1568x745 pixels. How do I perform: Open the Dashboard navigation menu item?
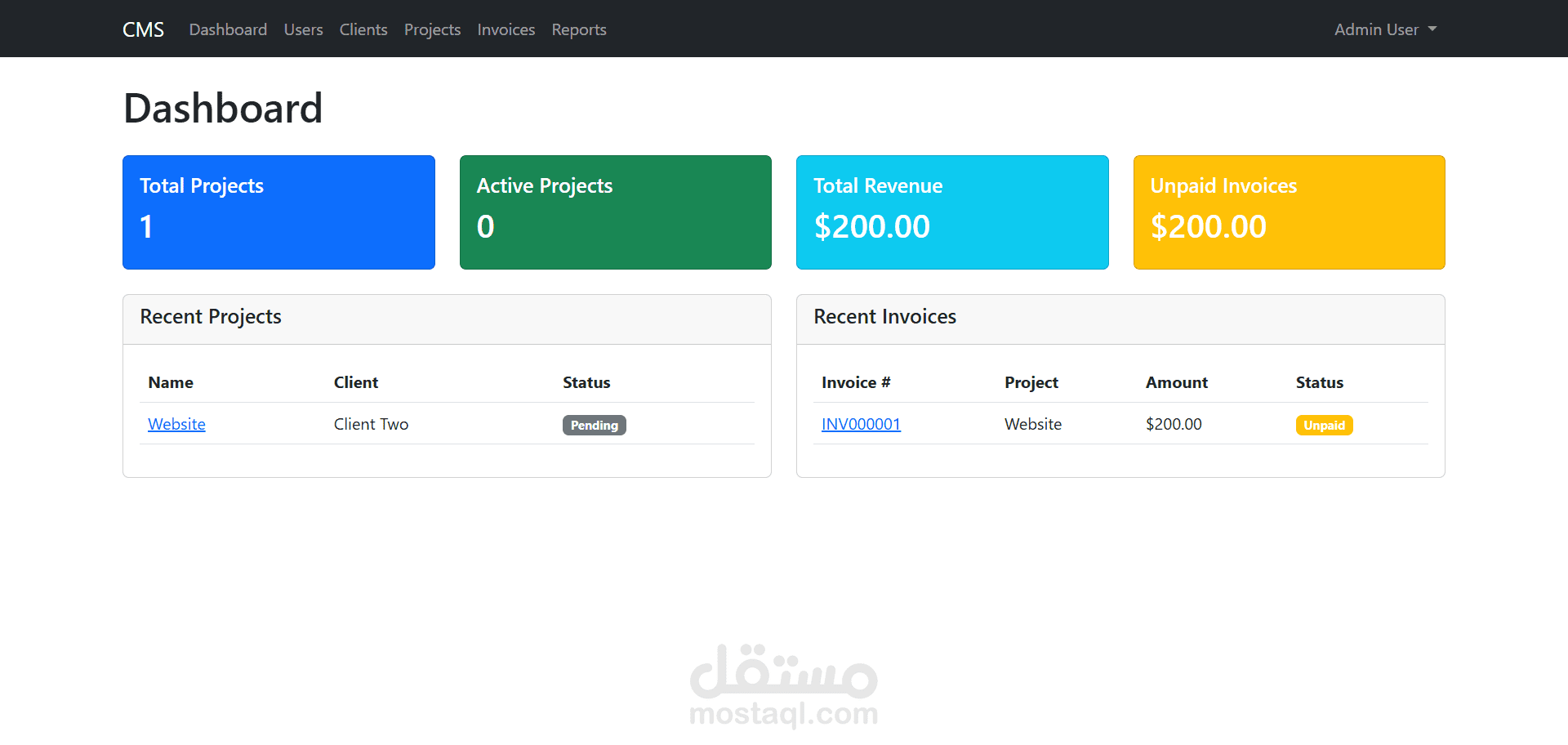click(227, 29)
